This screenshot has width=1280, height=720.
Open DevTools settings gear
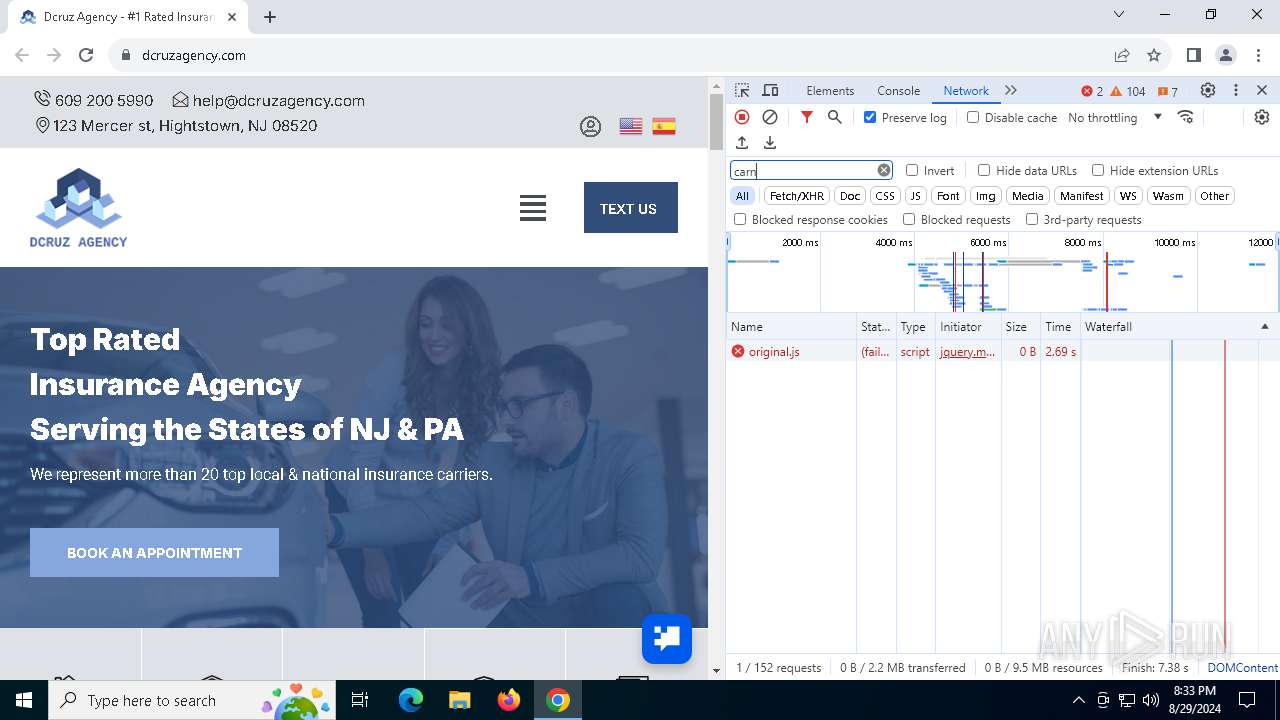click(x=1208, y=90)
